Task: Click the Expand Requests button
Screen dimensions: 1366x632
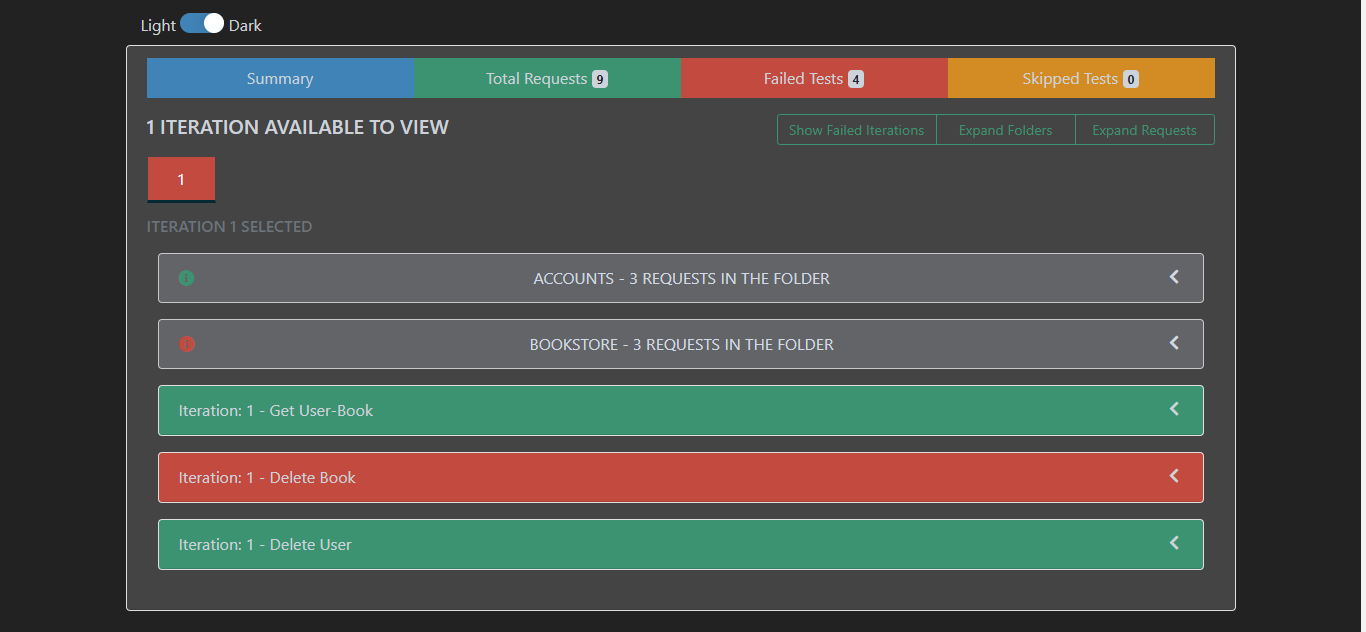Action: (x=1144, y=130)
